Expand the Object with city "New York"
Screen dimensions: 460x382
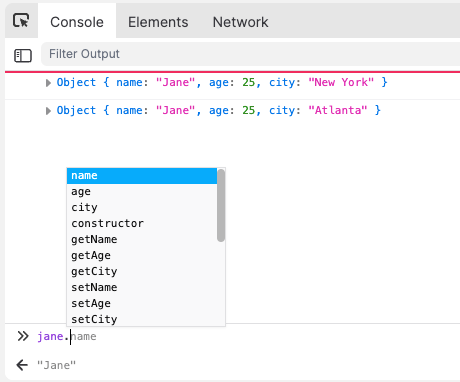pyautogui.click(x=48, y=83)
